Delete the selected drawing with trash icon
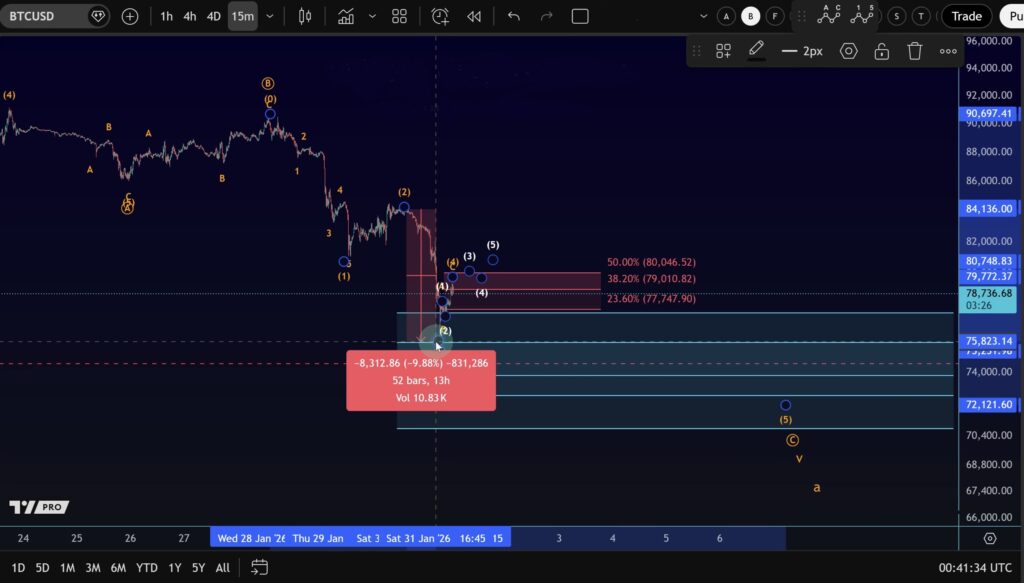Screen dimensions: 1024x583 pyautogui.click(x=914, y=51)
